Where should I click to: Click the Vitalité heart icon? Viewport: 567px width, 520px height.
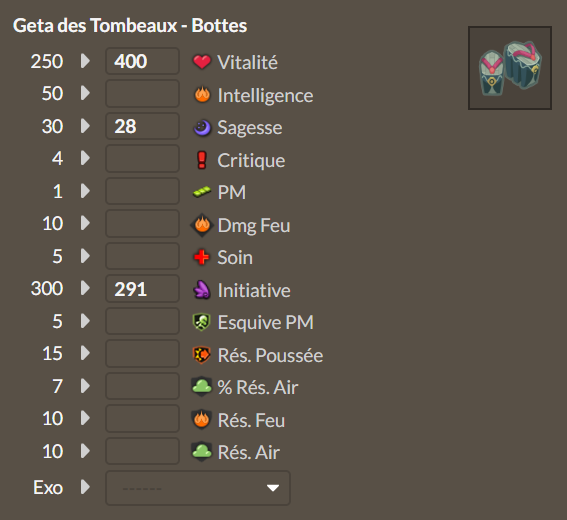tap(202, 61)
